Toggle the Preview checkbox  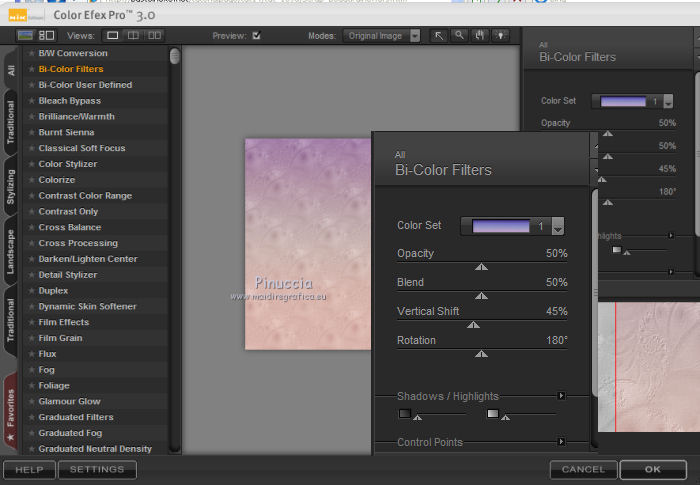click(x=257, y=35)
